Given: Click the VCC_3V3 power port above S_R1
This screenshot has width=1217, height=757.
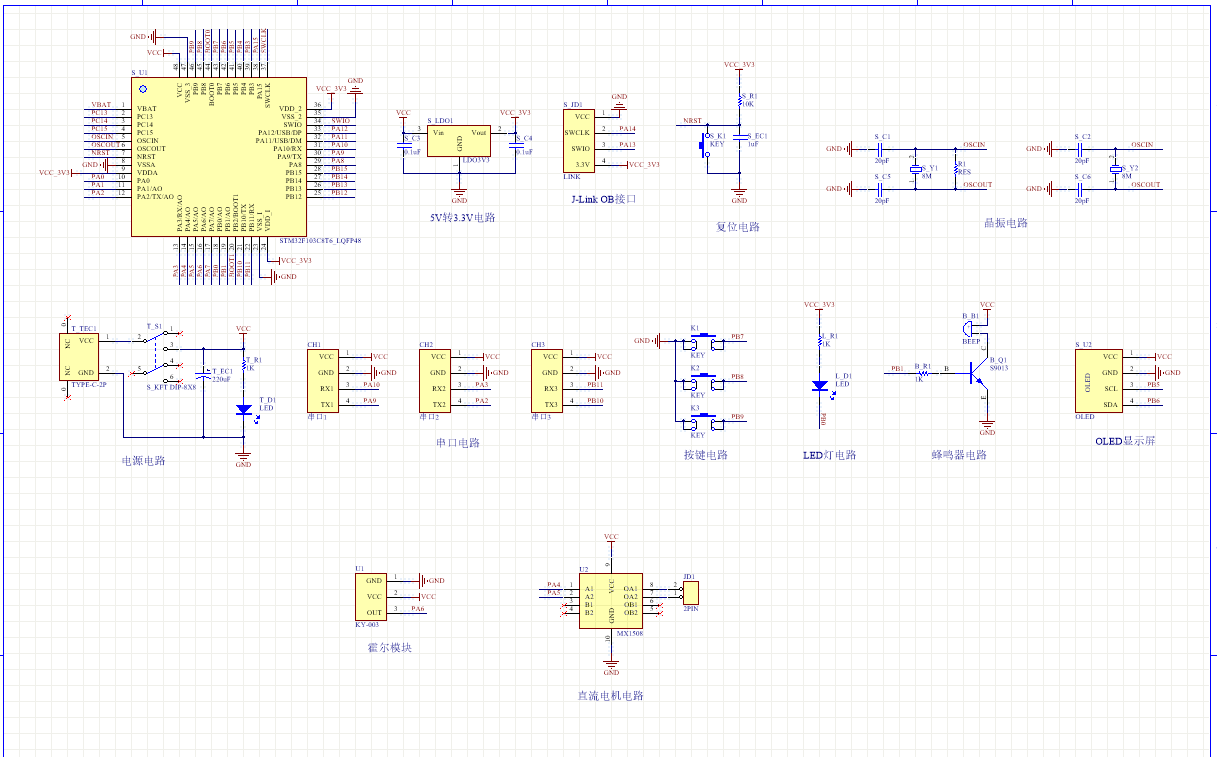Looking at the screenshot, I should point(740,66).
